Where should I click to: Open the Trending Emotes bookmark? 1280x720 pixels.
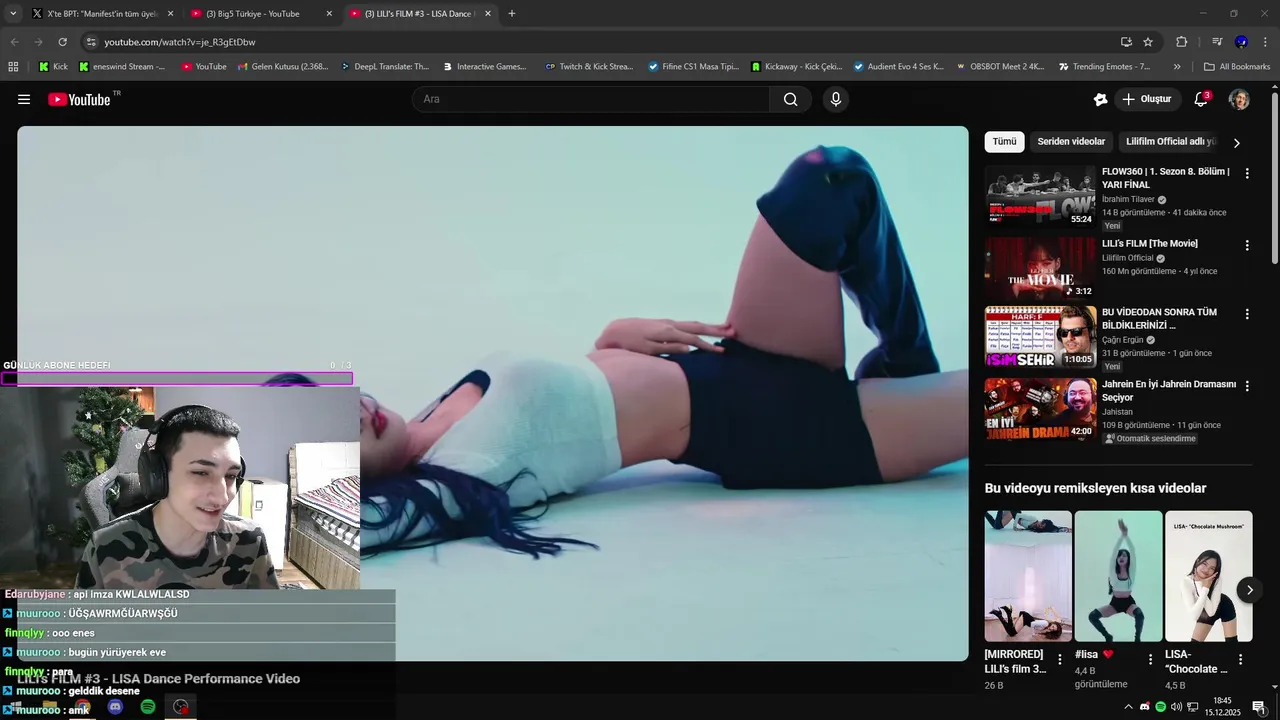[1104, 67]
